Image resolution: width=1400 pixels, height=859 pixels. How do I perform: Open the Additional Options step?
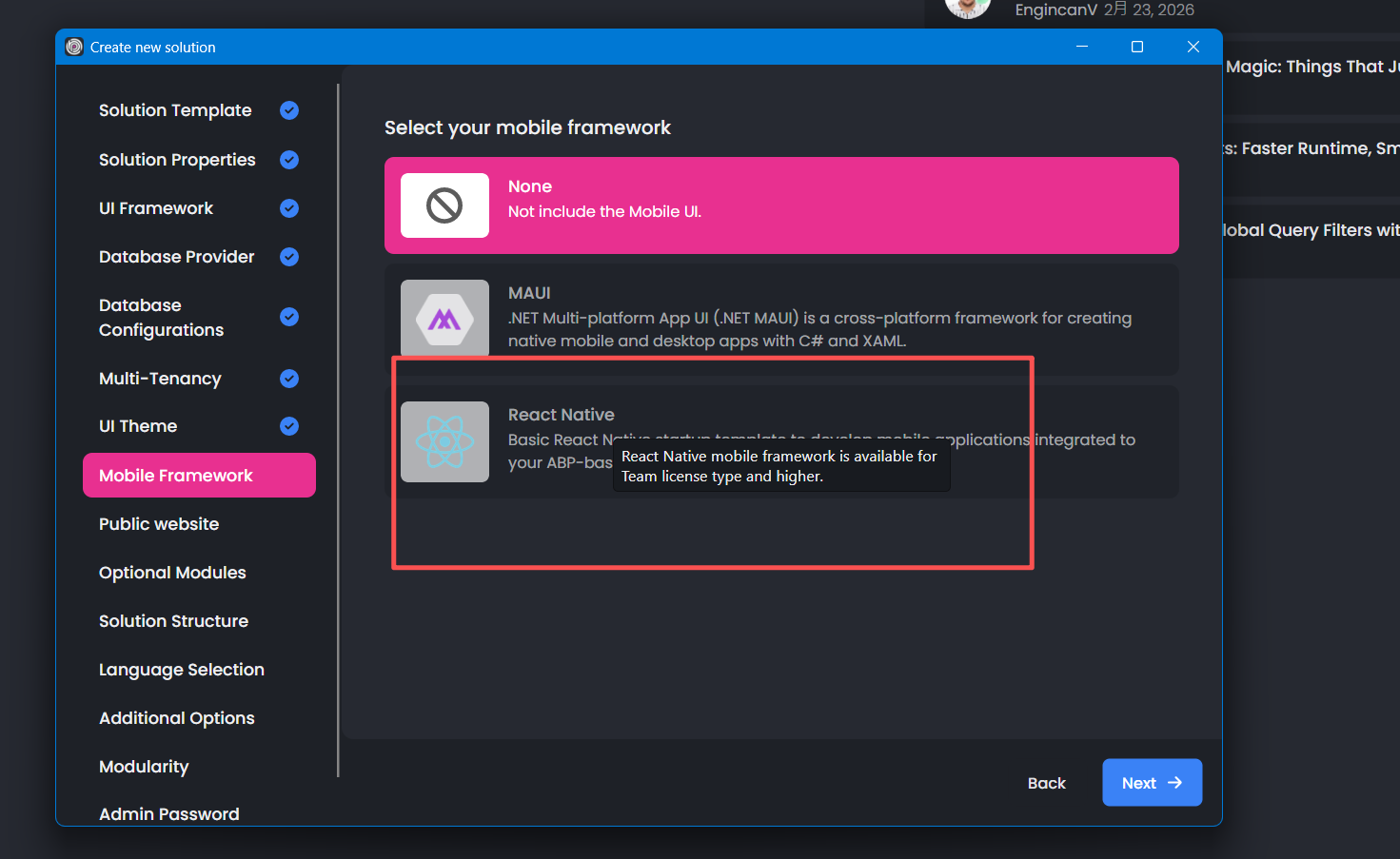pos(176,718)
